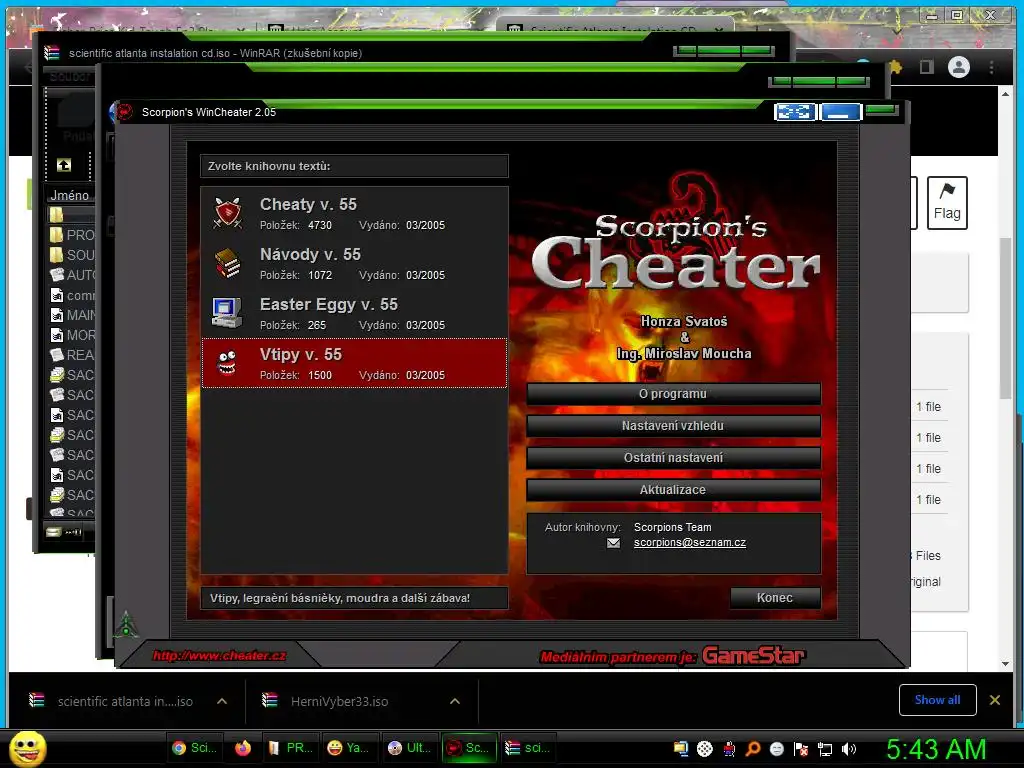This screenshot has width=1024, height=768.
Task: Click the first tray icon showing monitors
Action: click(x=681, y=749)
